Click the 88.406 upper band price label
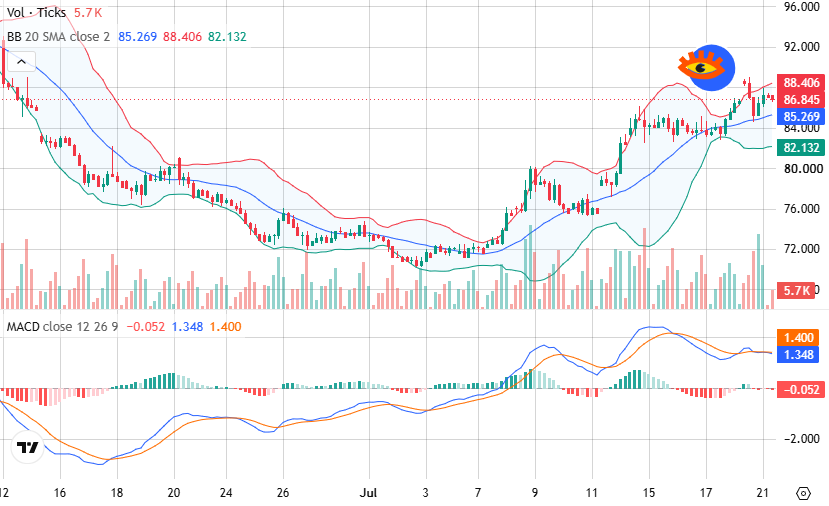829x506 pixels. (x=801, y=82)
